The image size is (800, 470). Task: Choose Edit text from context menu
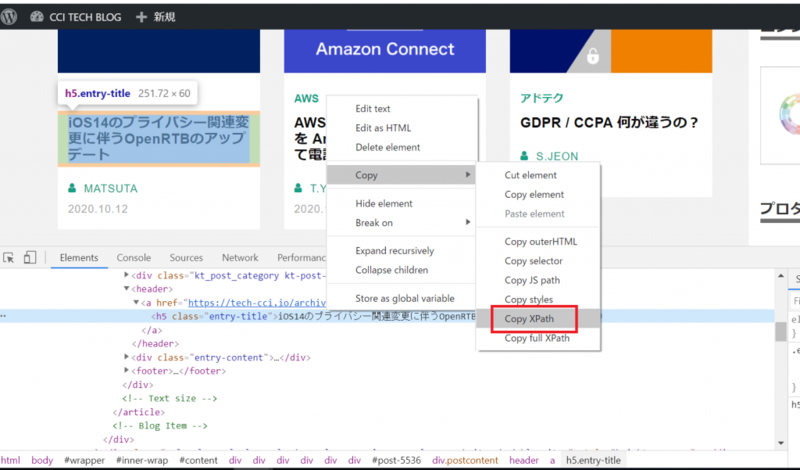pyautogui.click(x=373, y=109)
